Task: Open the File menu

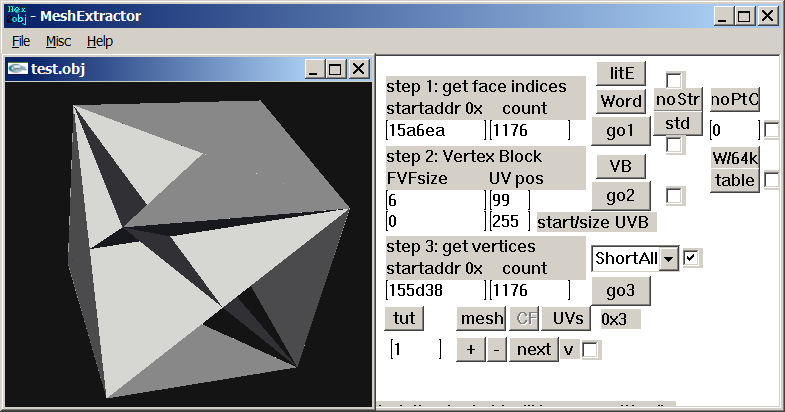Action: (x=21, y=41)
